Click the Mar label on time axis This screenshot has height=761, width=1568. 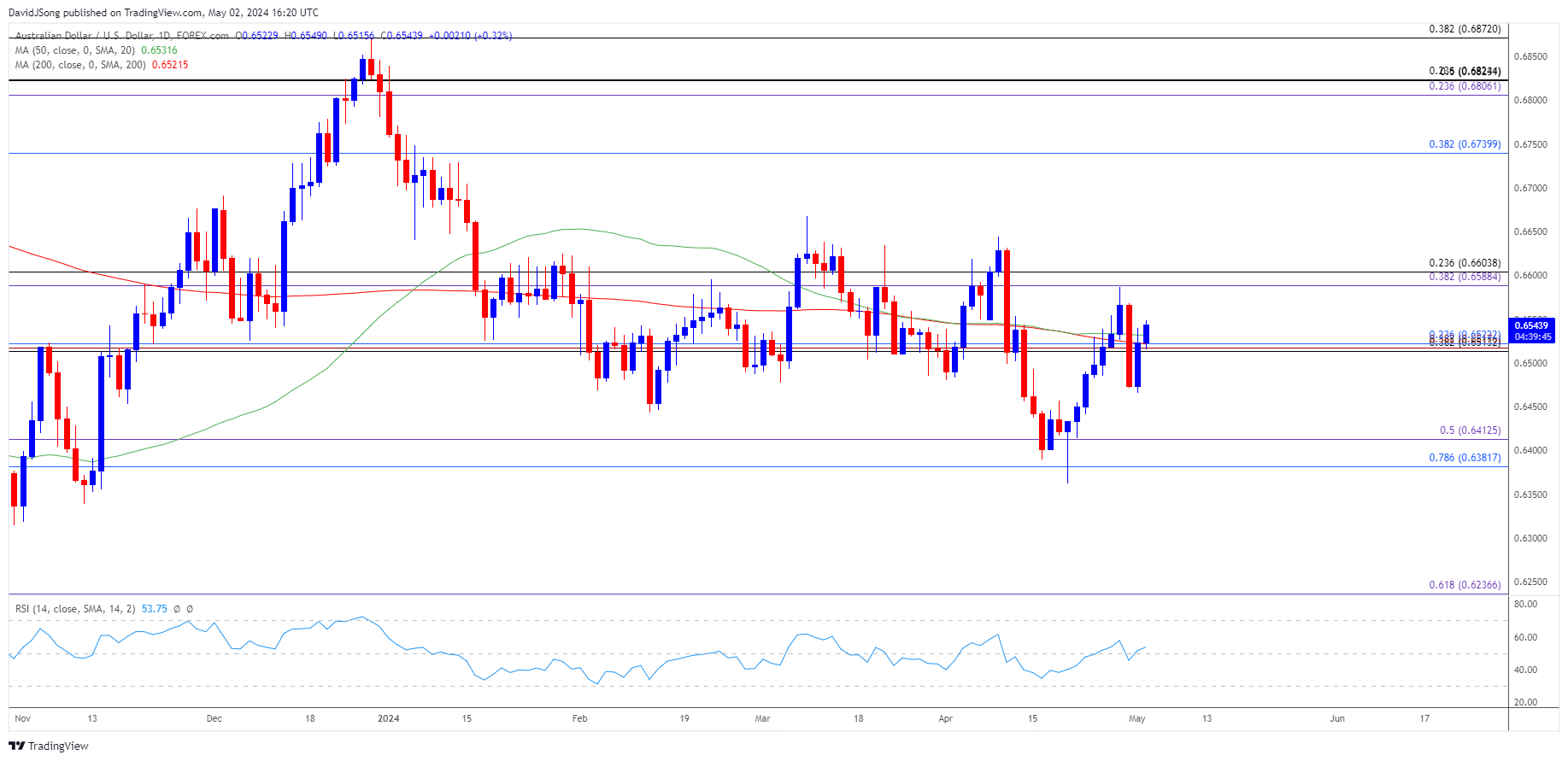(x=762, y=718)
